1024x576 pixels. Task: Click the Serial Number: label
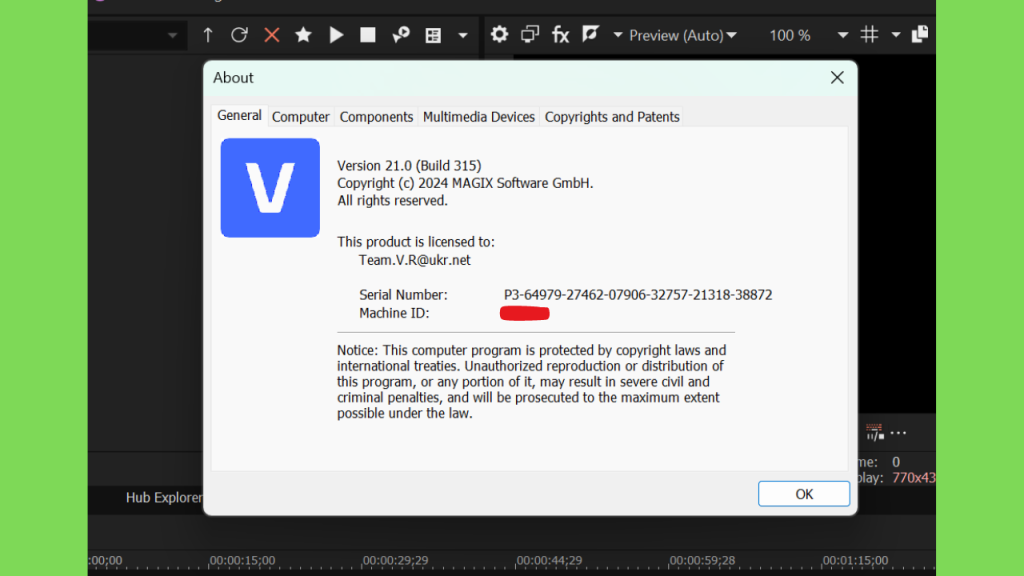[403, 295]
